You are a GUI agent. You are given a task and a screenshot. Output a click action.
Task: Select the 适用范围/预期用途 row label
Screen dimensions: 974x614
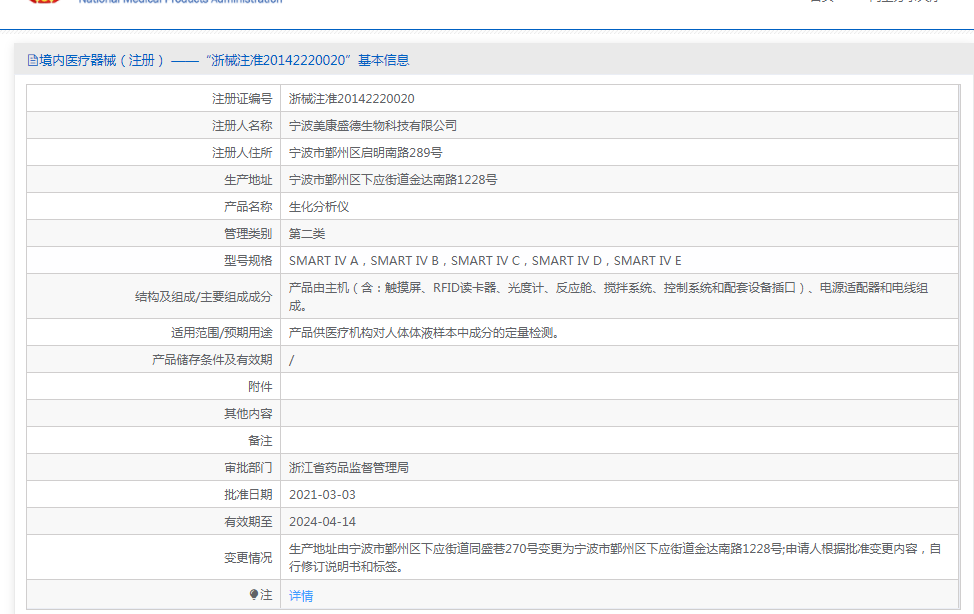221,332
